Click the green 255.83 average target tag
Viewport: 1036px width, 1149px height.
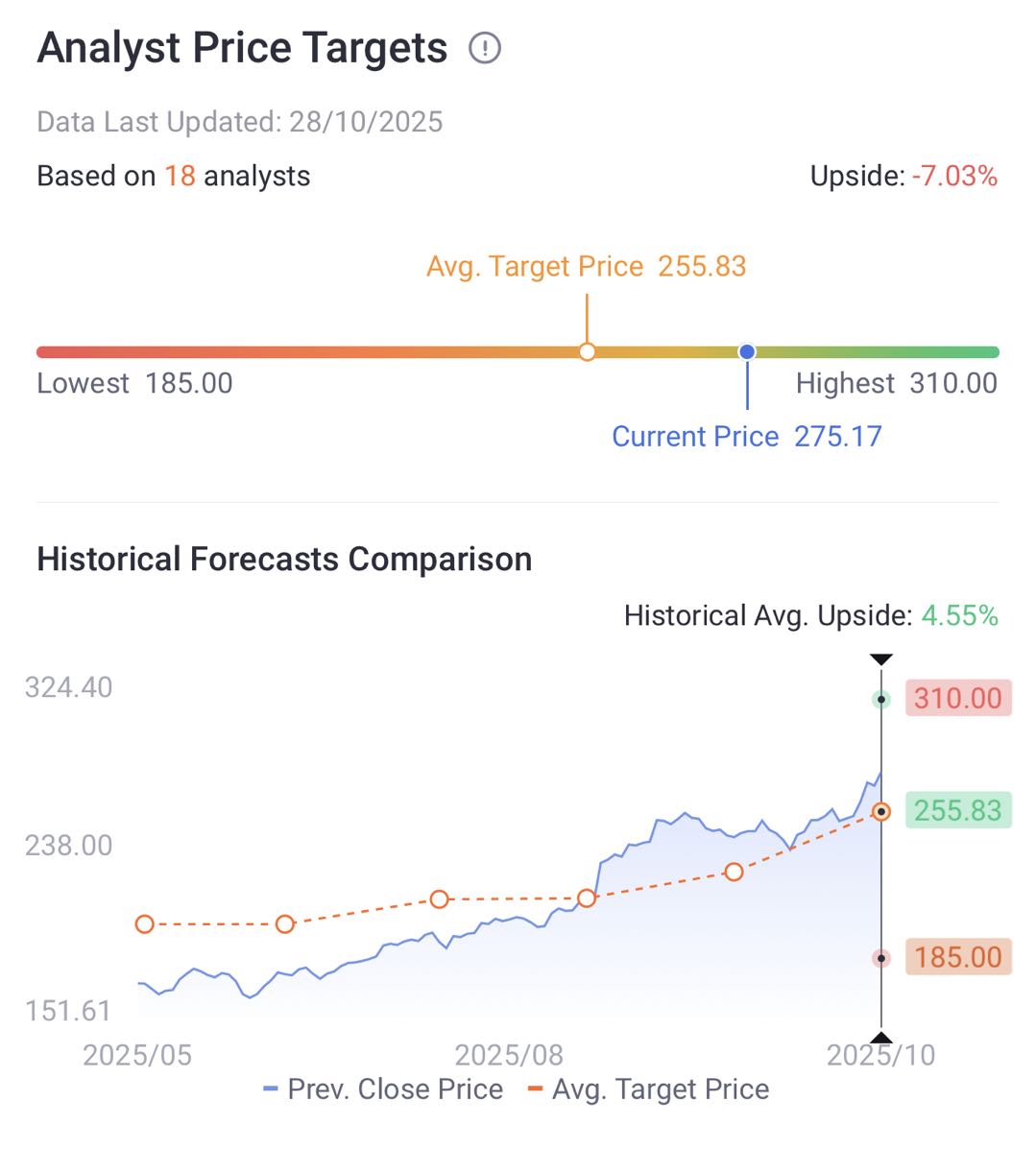(957, 811)
